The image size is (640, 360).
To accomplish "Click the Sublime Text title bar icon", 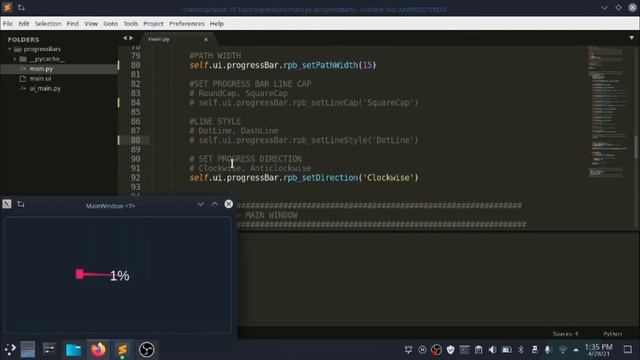I will 7,7.
